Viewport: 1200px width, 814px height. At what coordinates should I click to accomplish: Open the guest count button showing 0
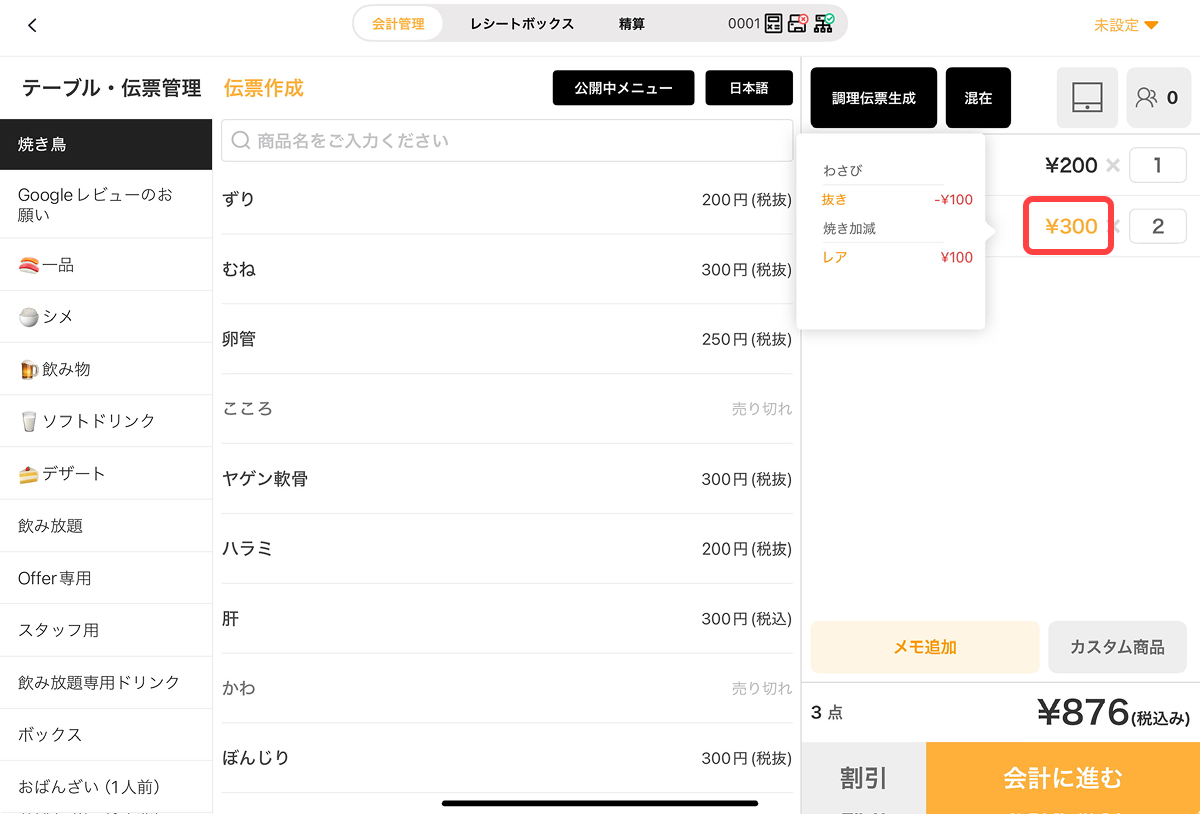point(1159,98)
